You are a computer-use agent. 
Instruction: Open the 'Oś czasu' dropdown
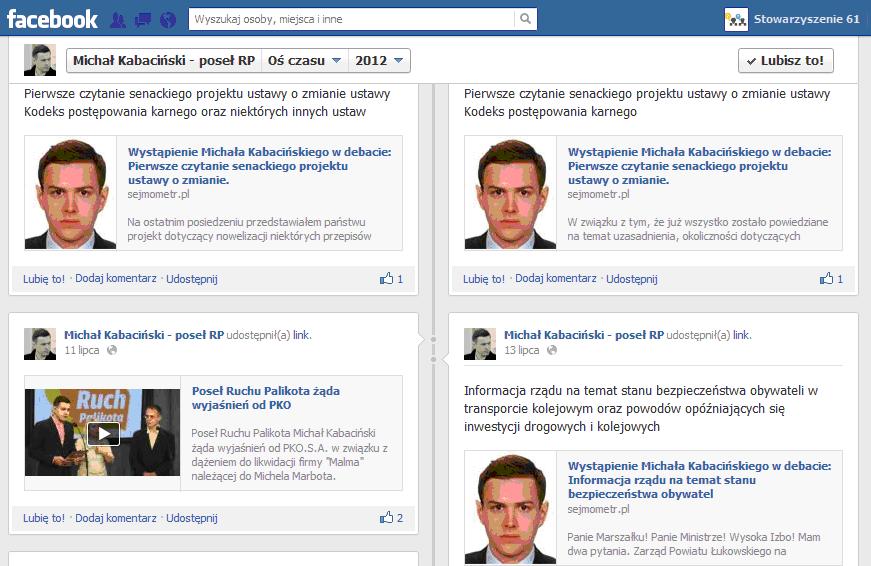[x=305, y=61]
